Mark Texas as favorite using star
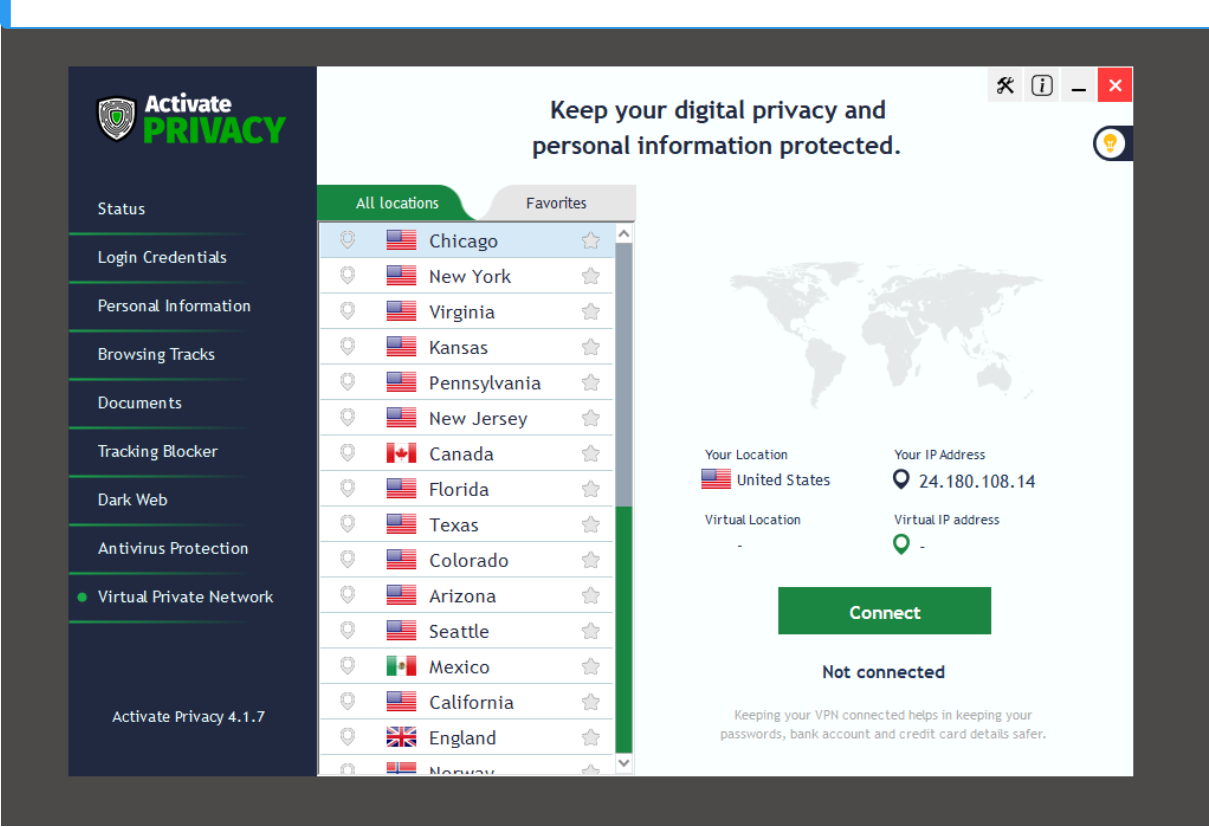The height and width of the screenshot is (827, 1209). click(591, 525)
